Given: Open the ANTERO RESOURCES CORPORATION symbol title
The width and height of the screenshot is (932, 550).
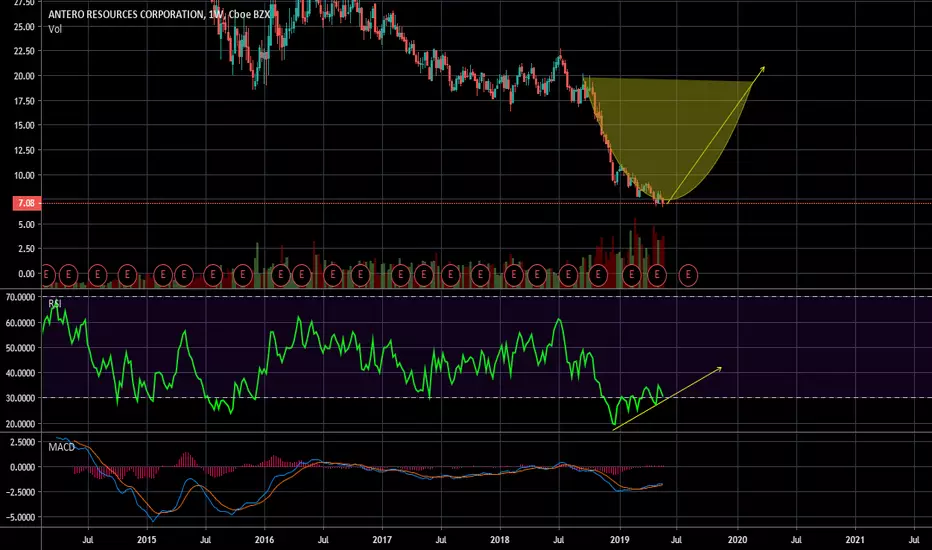Looking at the screenshot, I should [126, 14].
